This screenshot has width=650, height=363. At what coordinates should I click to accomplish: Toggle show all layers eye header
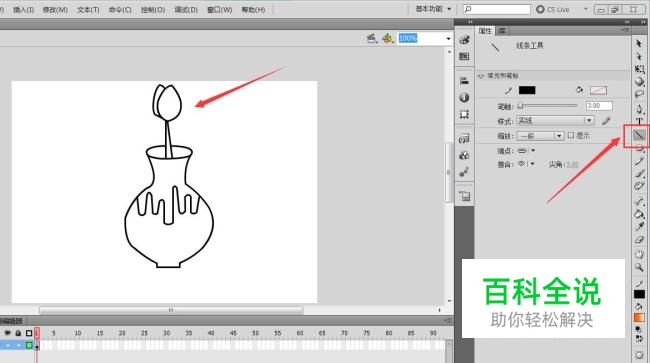pyautogui.click(x=7, y=333)
